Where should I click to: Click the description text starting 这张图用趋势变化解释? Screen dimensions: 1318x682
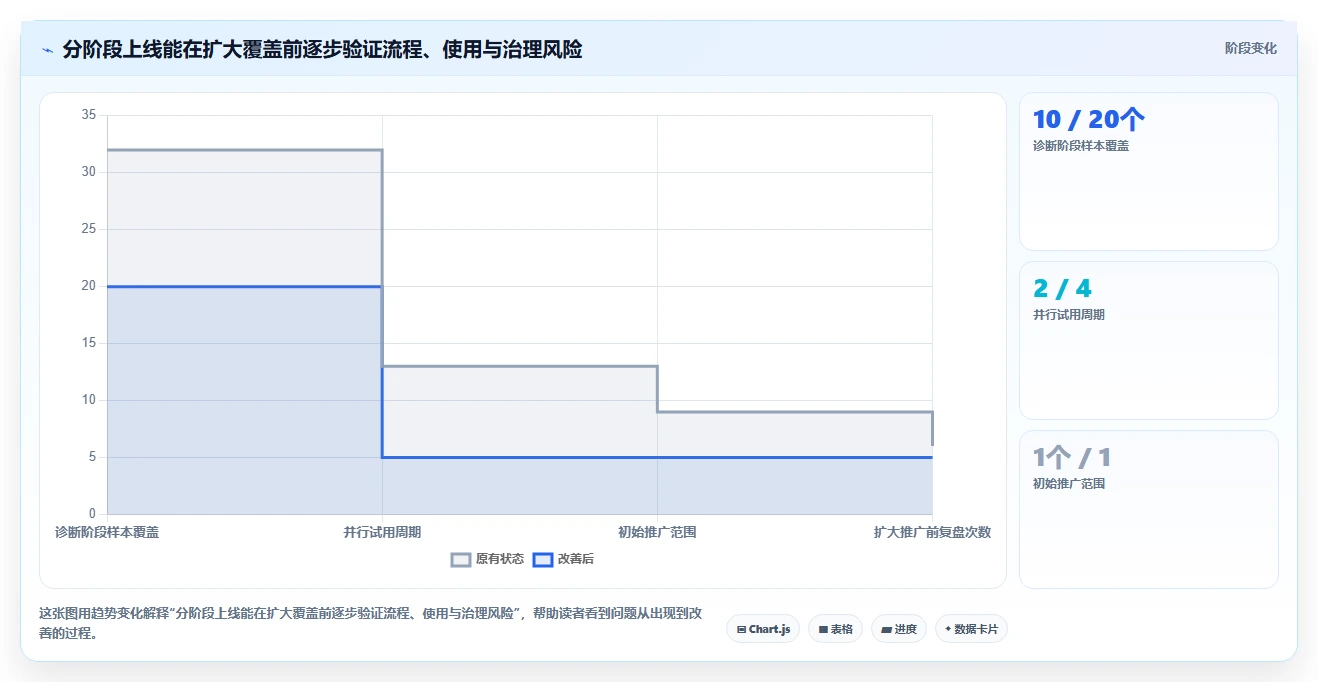tap(369, 623)
